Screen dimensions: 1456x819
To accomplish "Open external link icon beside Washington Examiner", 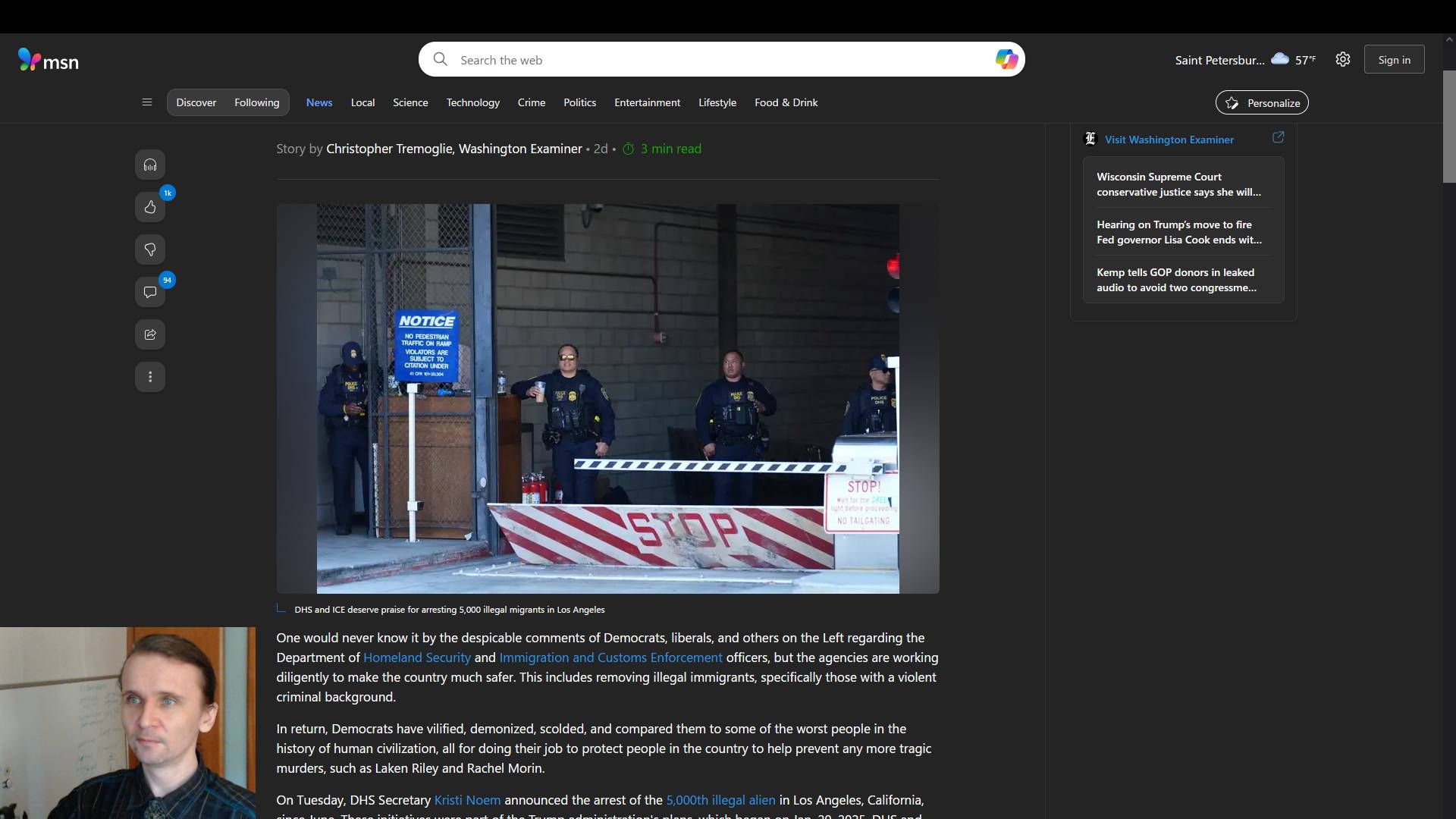I will click(1278, 137).
